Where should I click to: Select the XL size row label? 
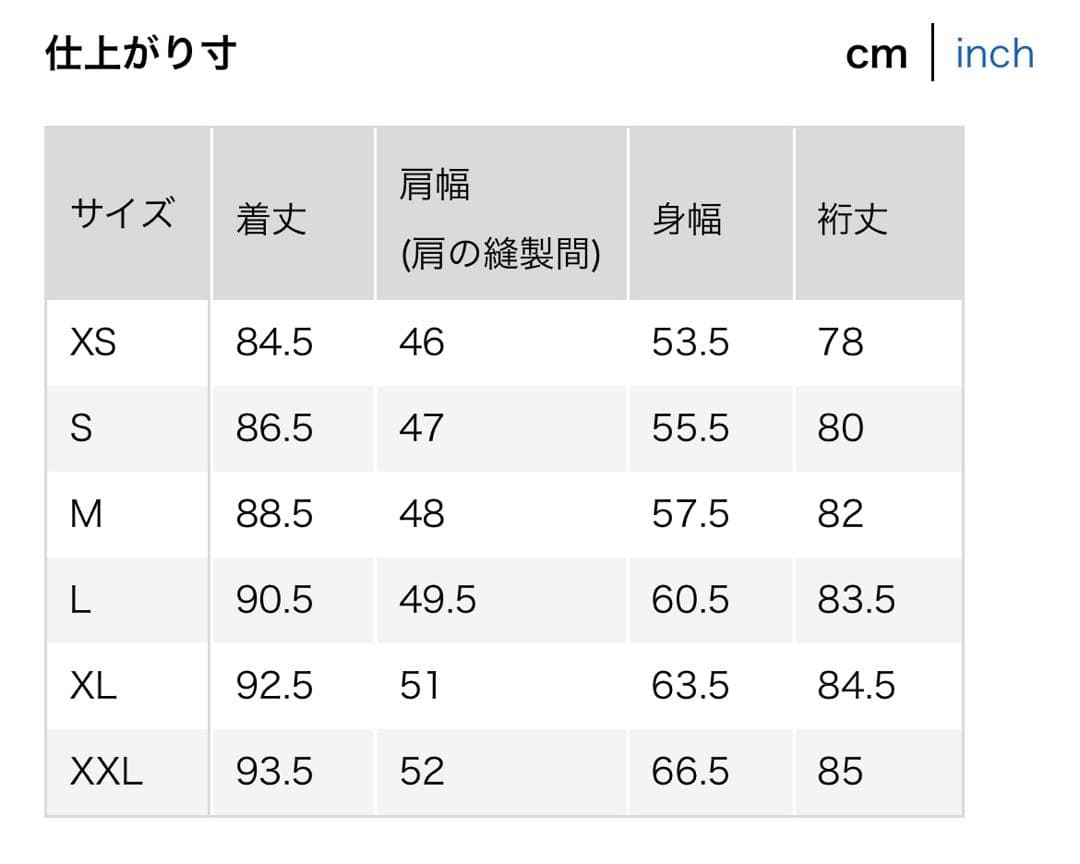pos(91,686)
